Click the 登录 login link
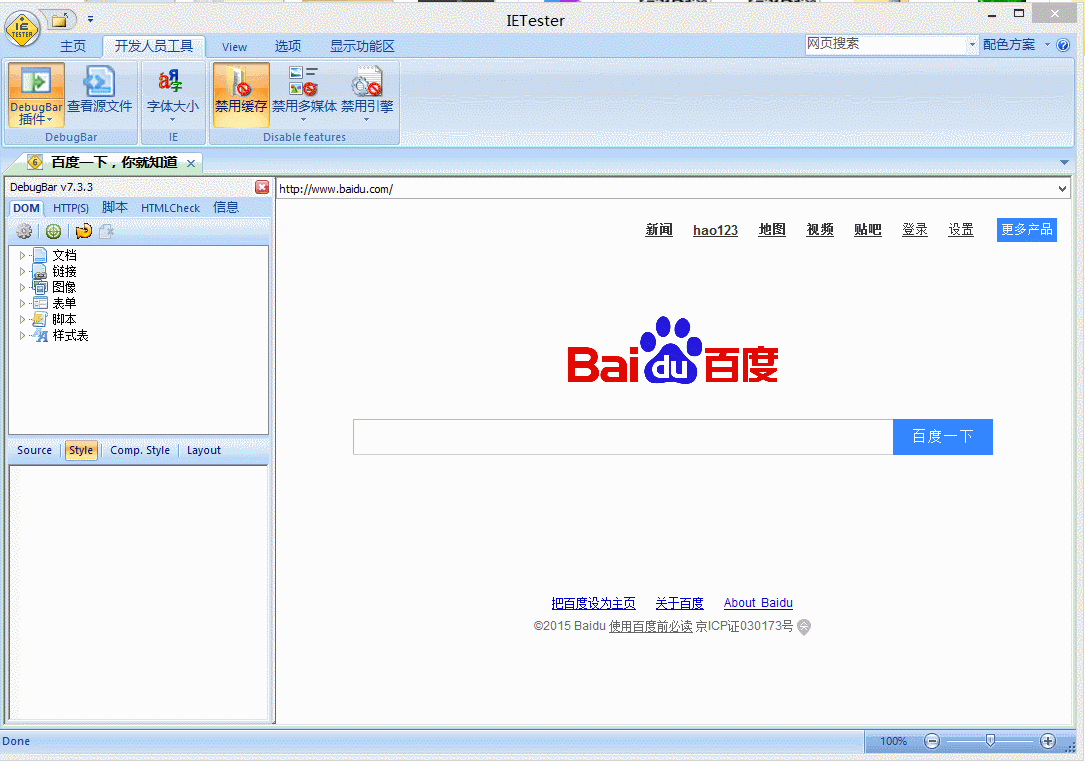 click(x=915, y=230)
